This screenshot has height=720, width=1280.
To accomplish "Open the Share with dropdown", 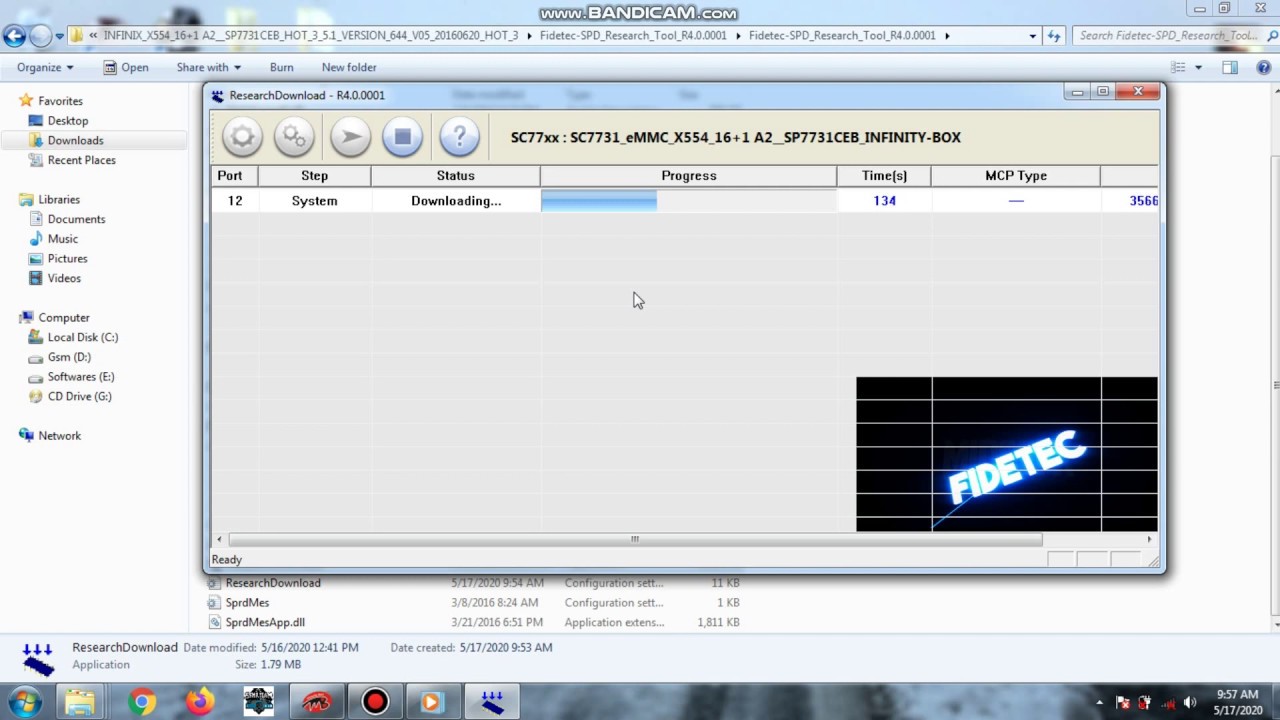I will click(x=208, y=67).
